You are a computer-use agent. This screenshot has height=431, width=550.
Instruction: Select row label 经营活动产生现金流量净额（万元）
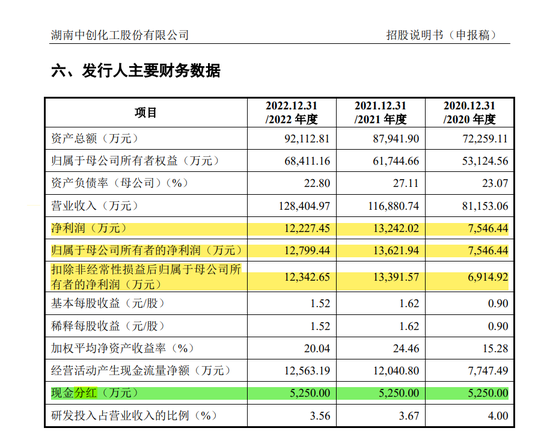(141, 371)
